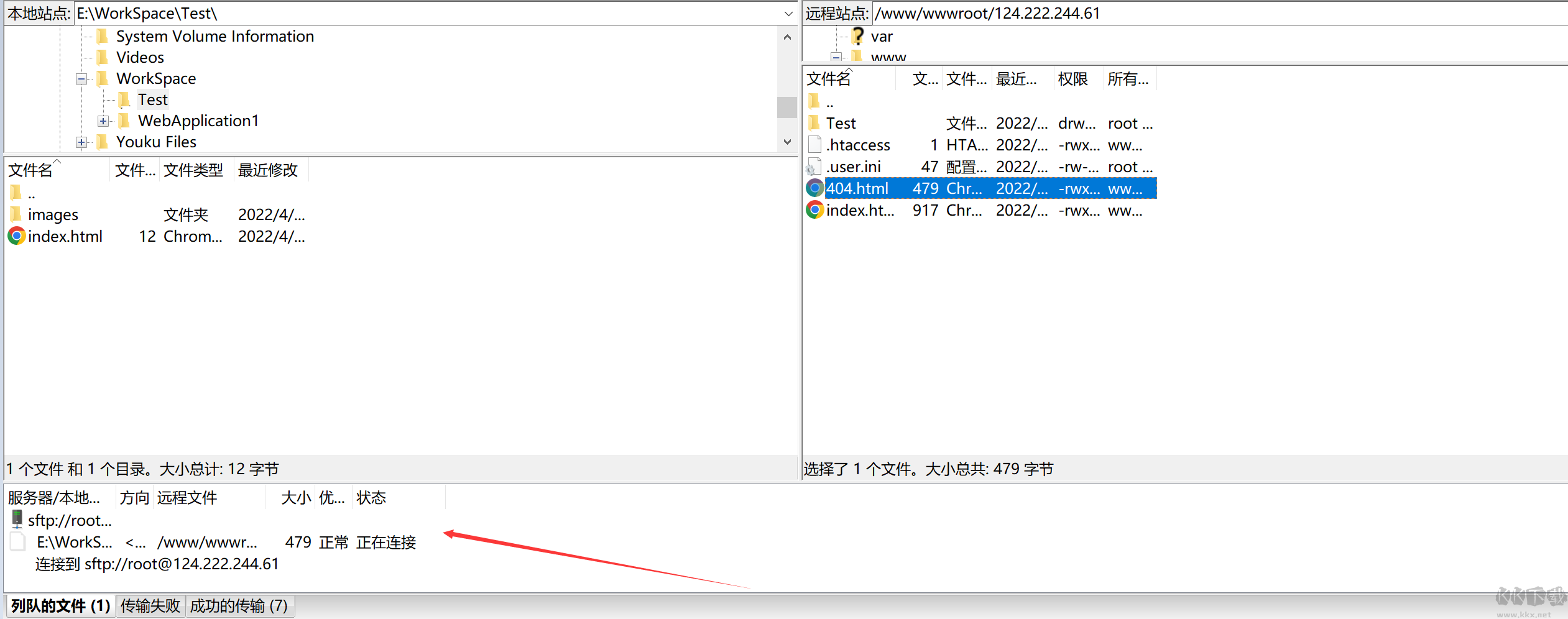Select images folder name in local list

pos(53,214)
